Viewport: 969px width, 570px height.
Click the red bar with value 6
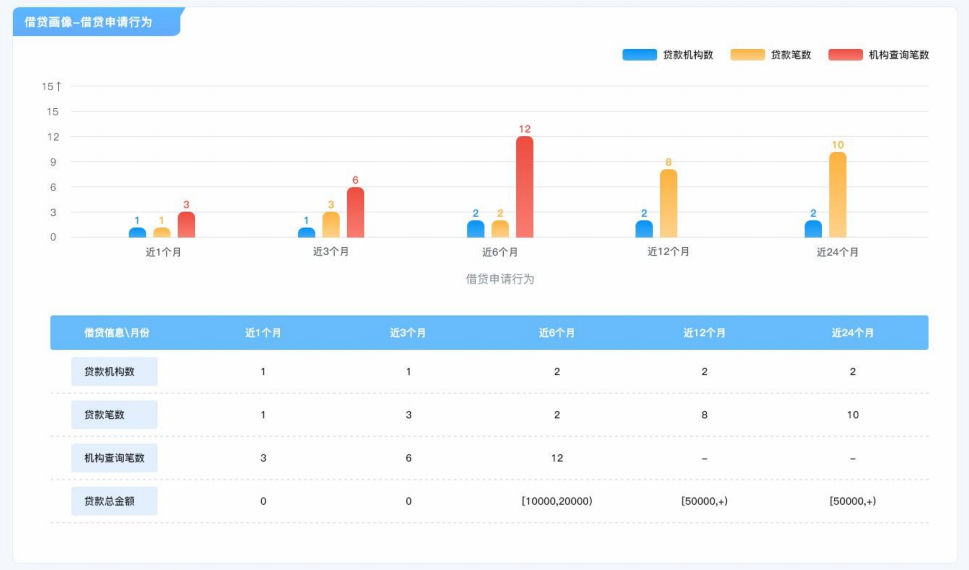355,212
